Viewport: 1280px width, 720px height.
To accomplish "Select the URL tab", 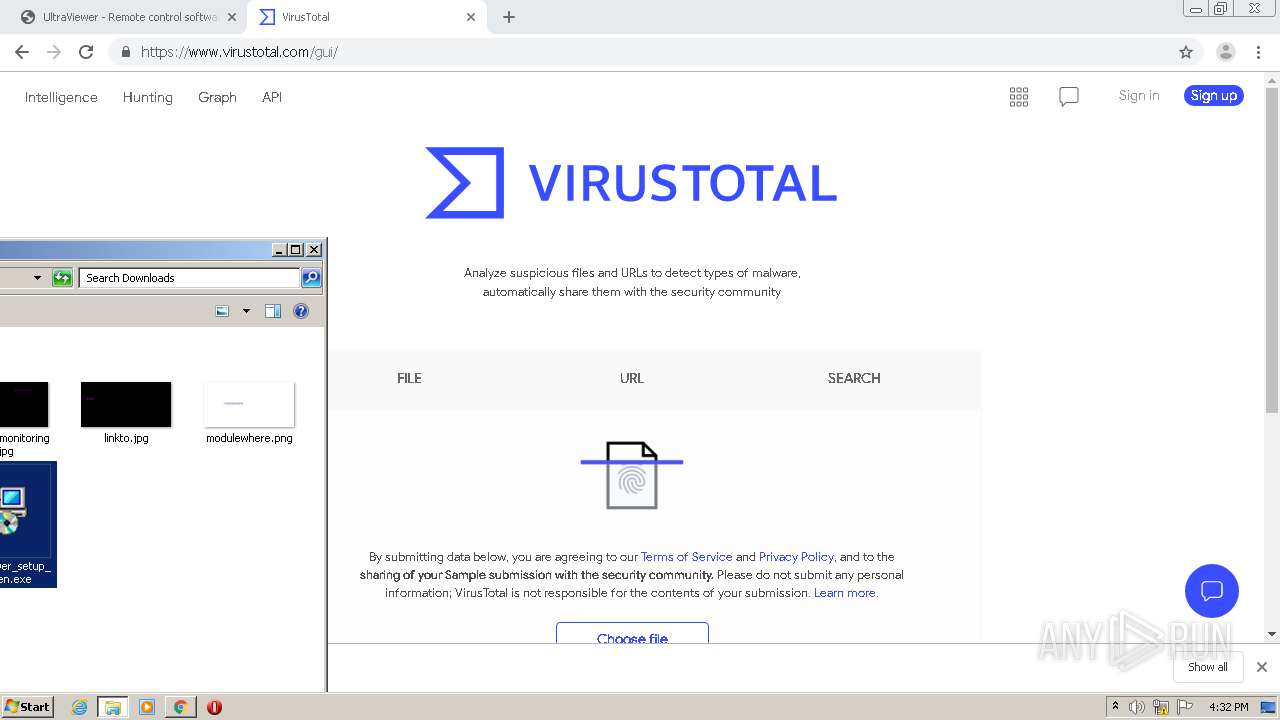I will (x=632, y=378).
